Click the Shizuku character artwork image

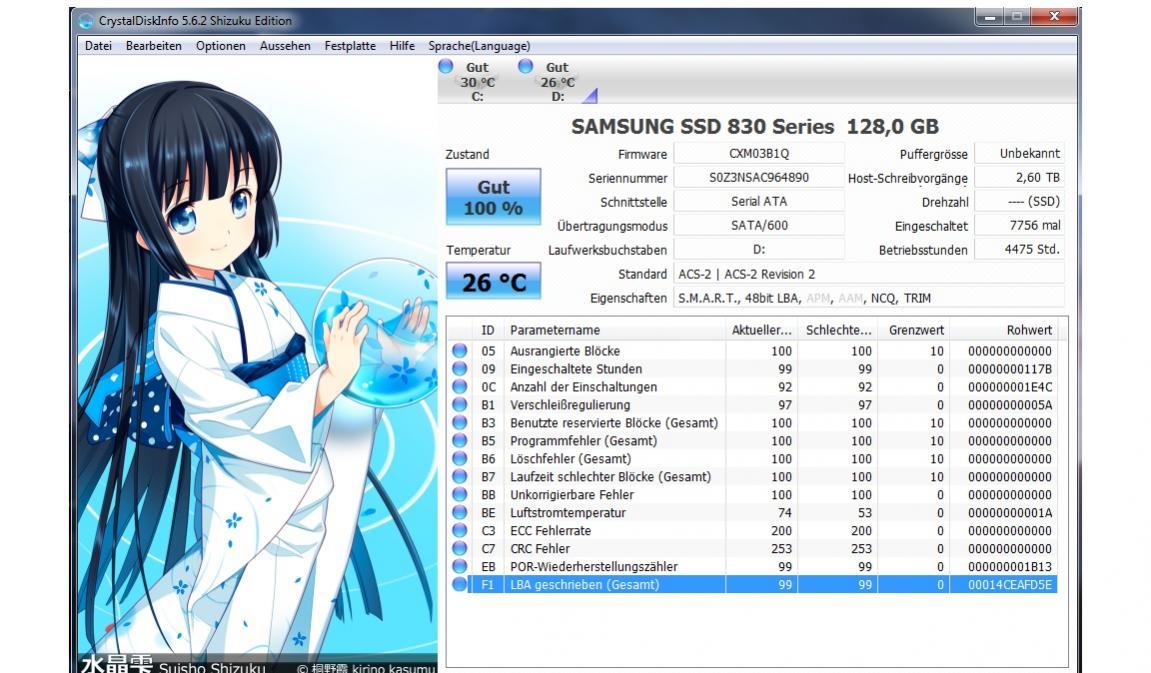257,365
